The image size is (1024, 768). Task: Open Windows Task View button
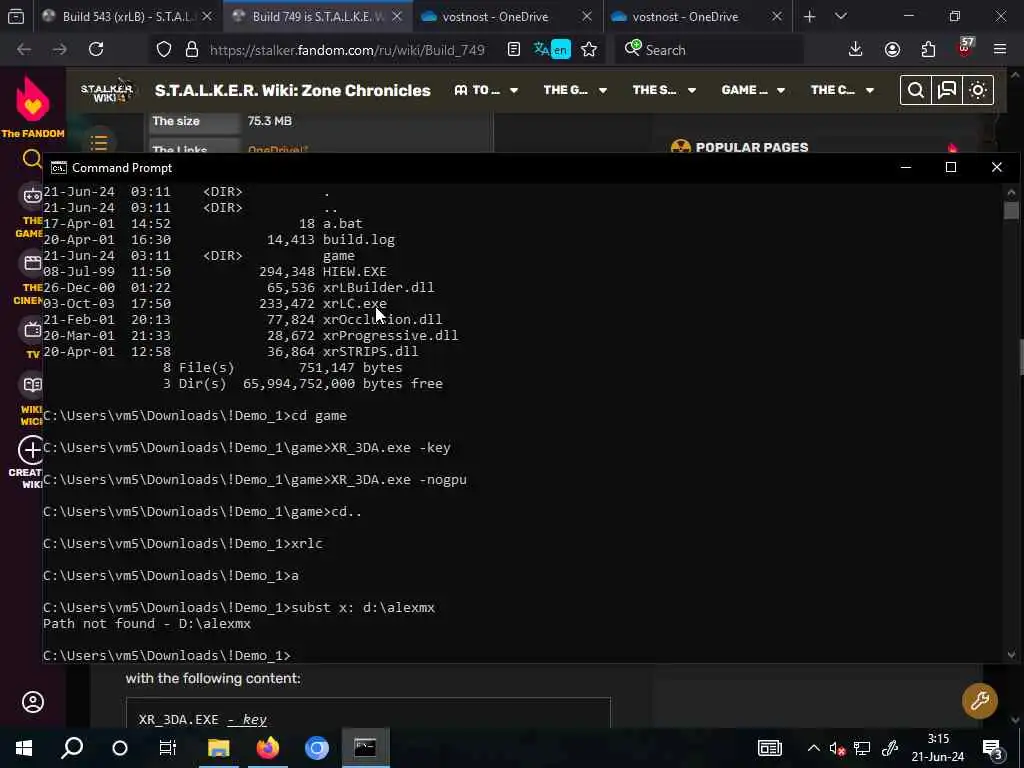point(168,748)
